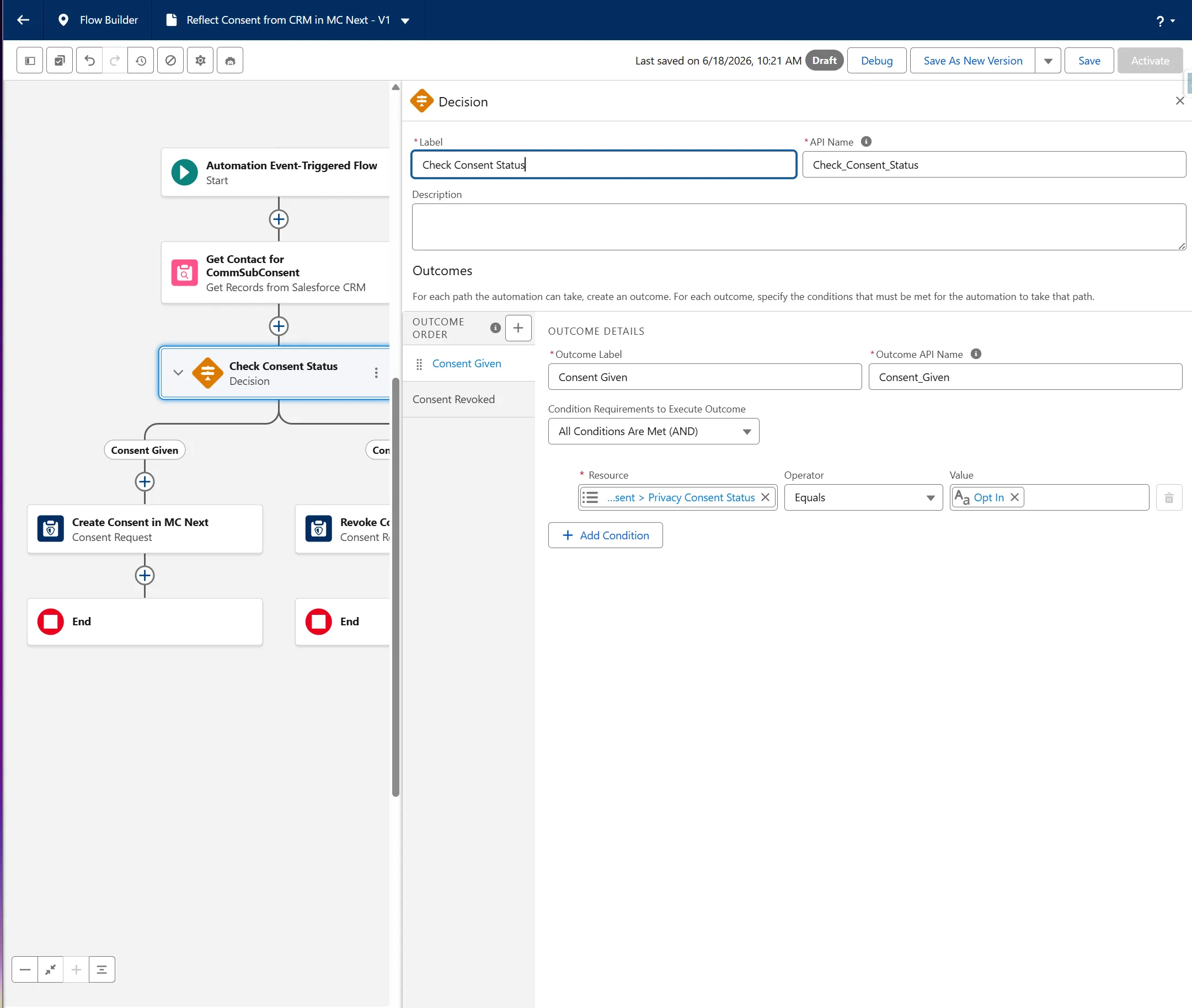Click the Description text area

(x=799, y=227)
